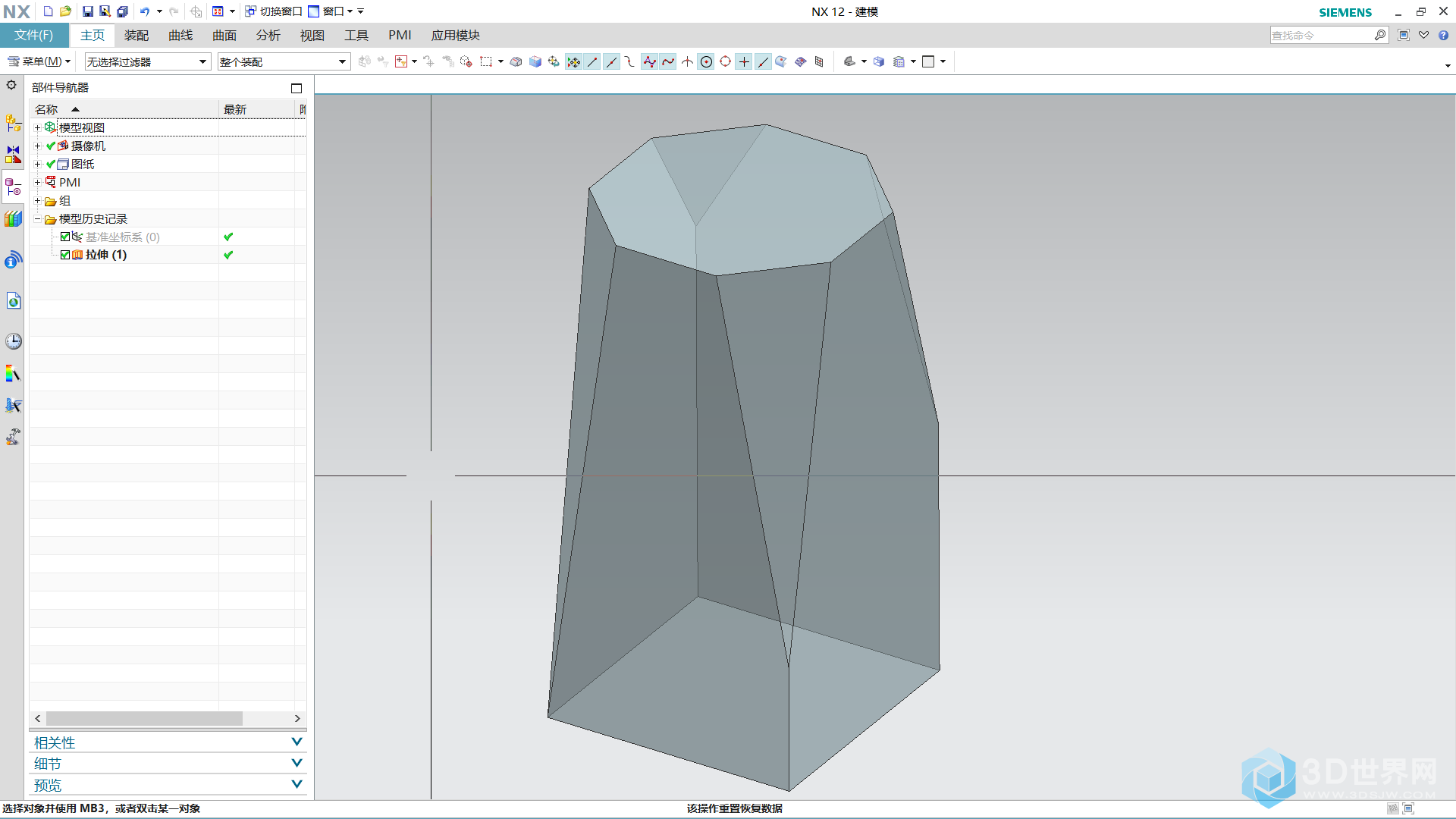
Task: Create a new file from quick toolbar
Action: (48, 11)
